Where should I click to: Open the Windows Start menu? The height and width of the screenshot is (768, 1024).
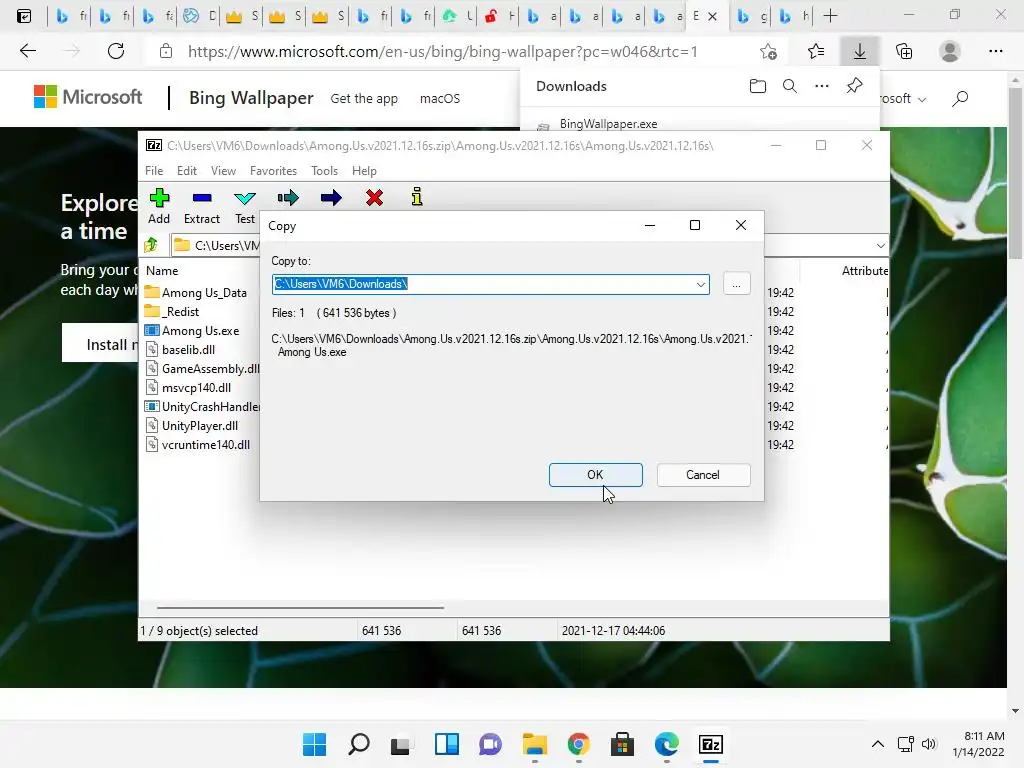314,744
